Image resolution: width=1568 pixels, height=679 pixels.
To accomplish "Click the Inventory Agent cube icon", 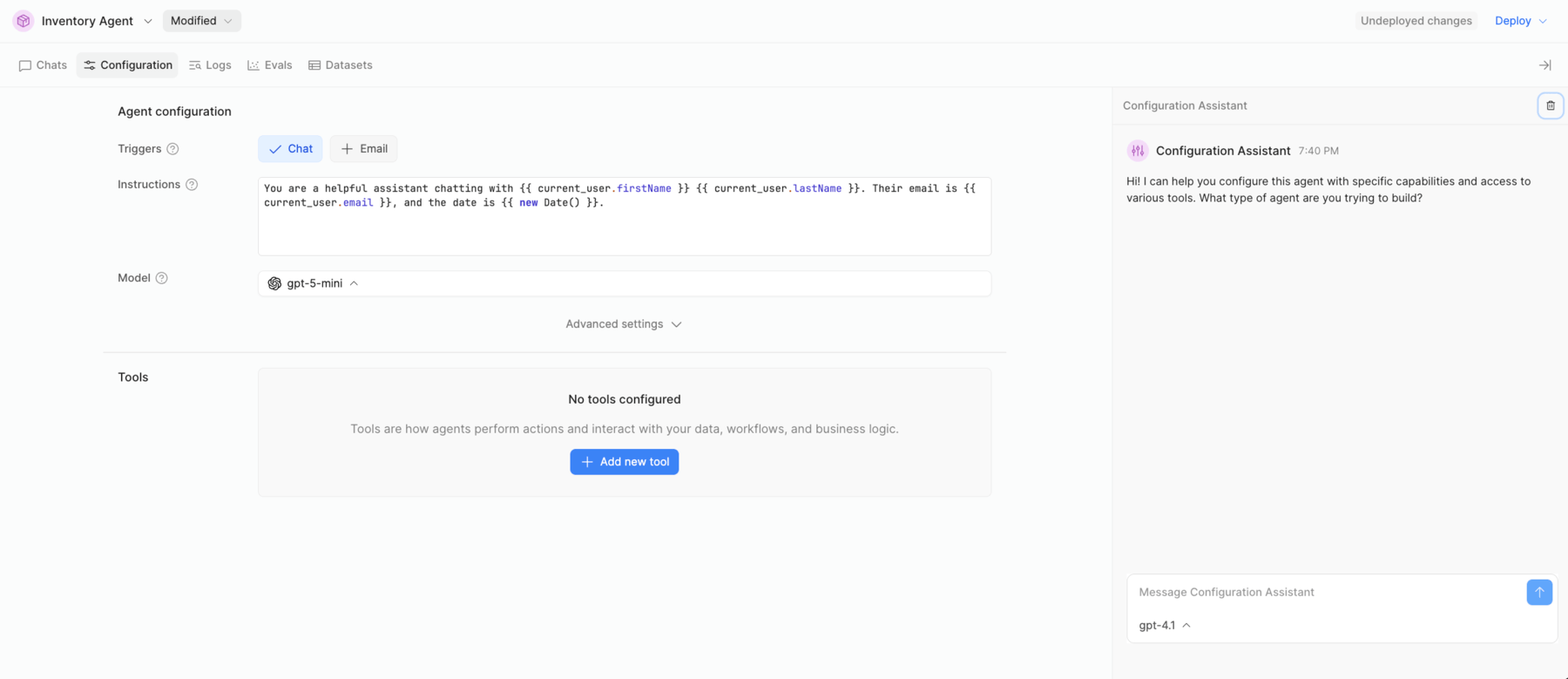I will click(x=24, y=21).
